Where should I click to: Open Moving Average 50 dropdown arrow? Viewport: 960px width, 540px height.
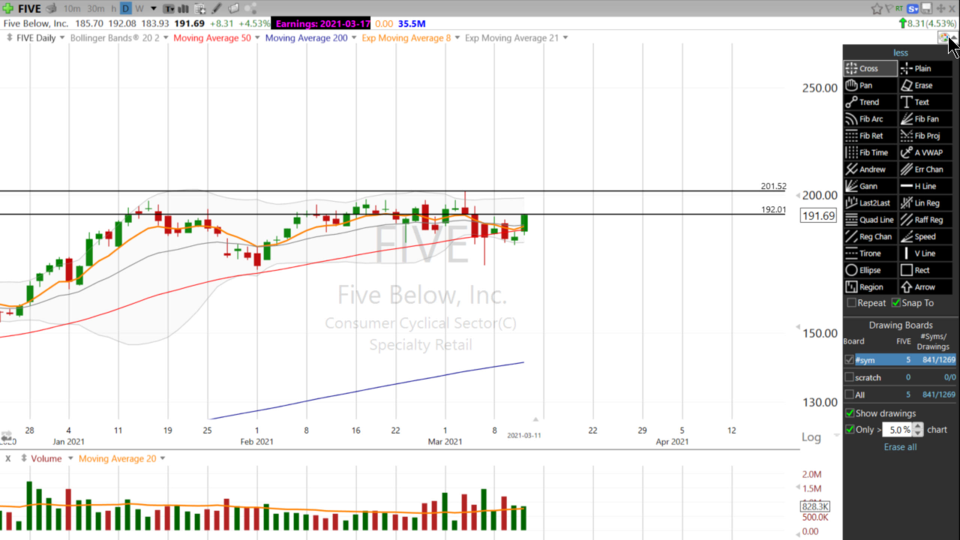(257, 38)
